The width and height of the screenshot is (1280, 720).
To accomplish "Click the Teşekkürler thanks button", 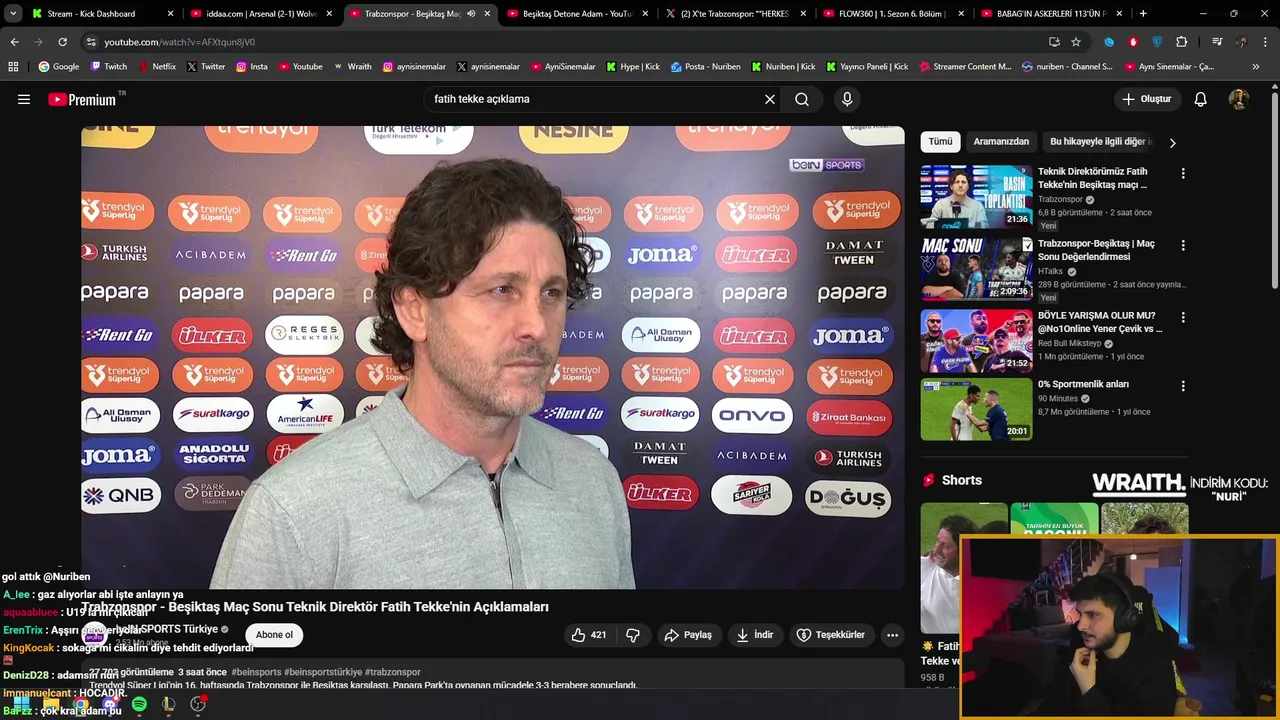I will click(x=830, y=635).
